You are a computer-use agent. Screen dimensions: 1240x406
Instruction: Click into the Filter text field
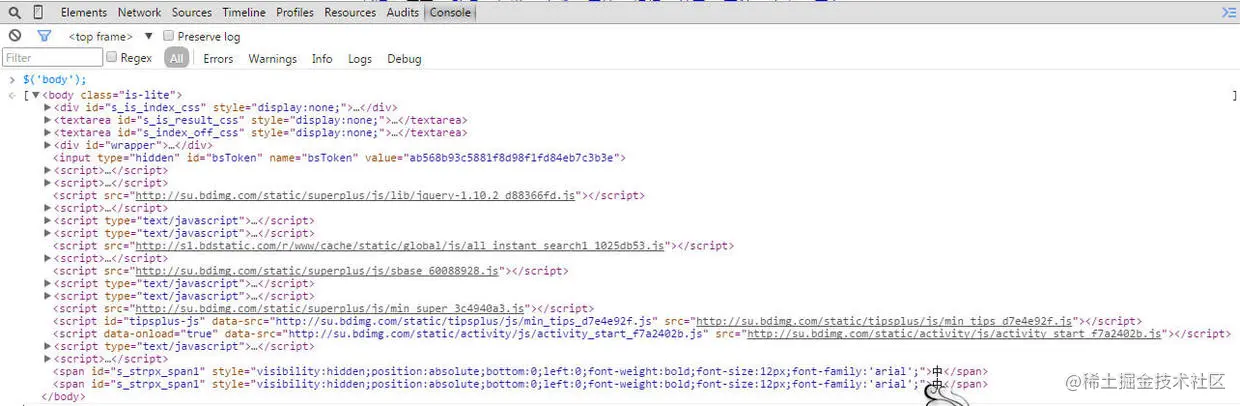coord(52,58)
